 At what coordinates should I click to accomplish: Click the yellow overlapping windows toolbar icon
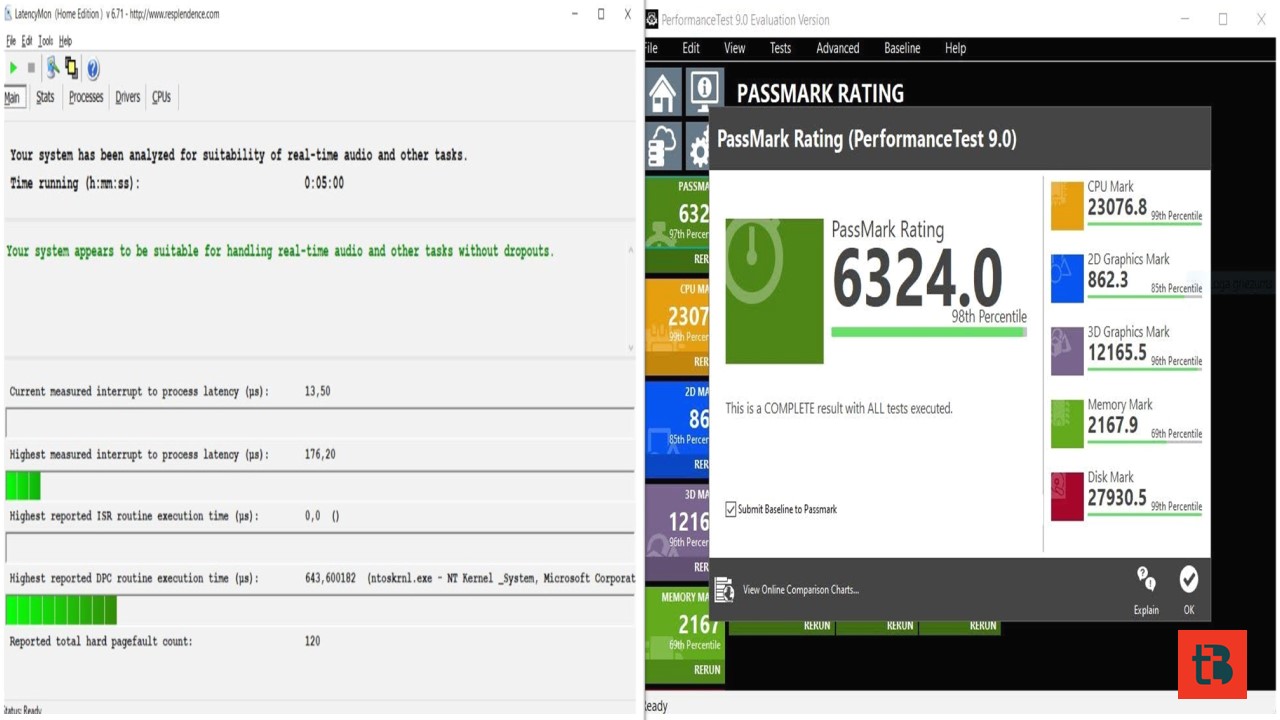pos(72,68)
